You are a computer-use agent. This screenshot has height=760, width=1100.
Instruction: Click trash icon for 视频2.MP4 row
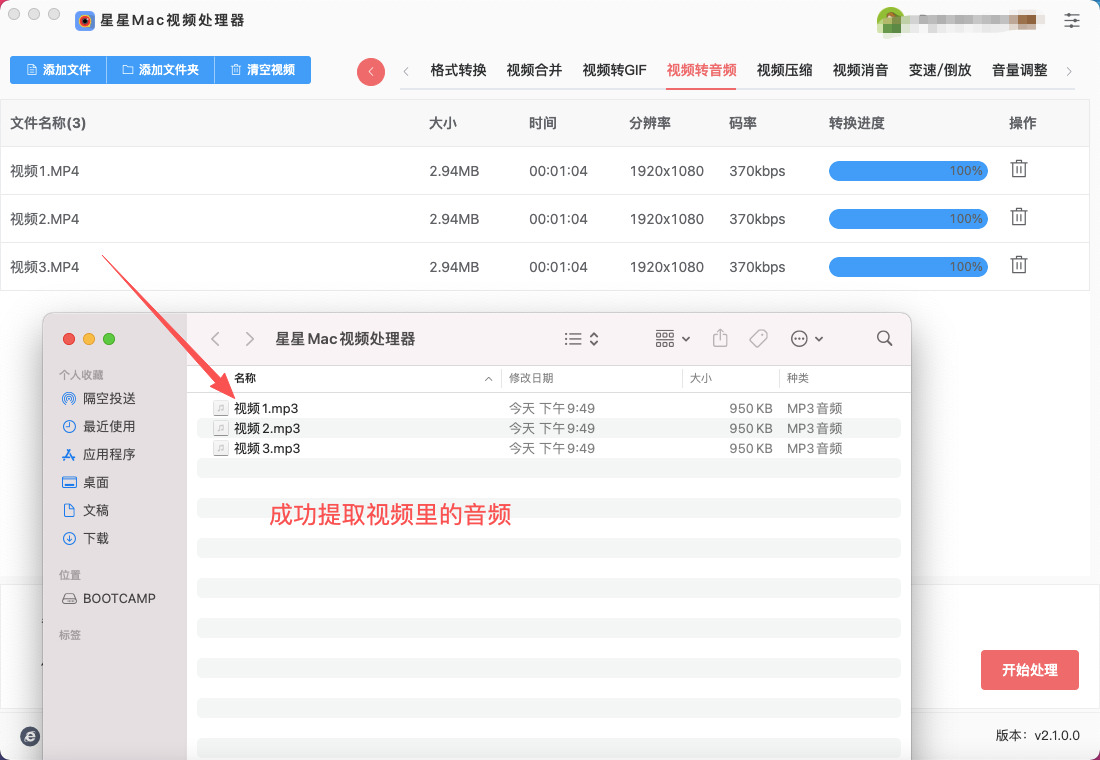point(1018,217)
